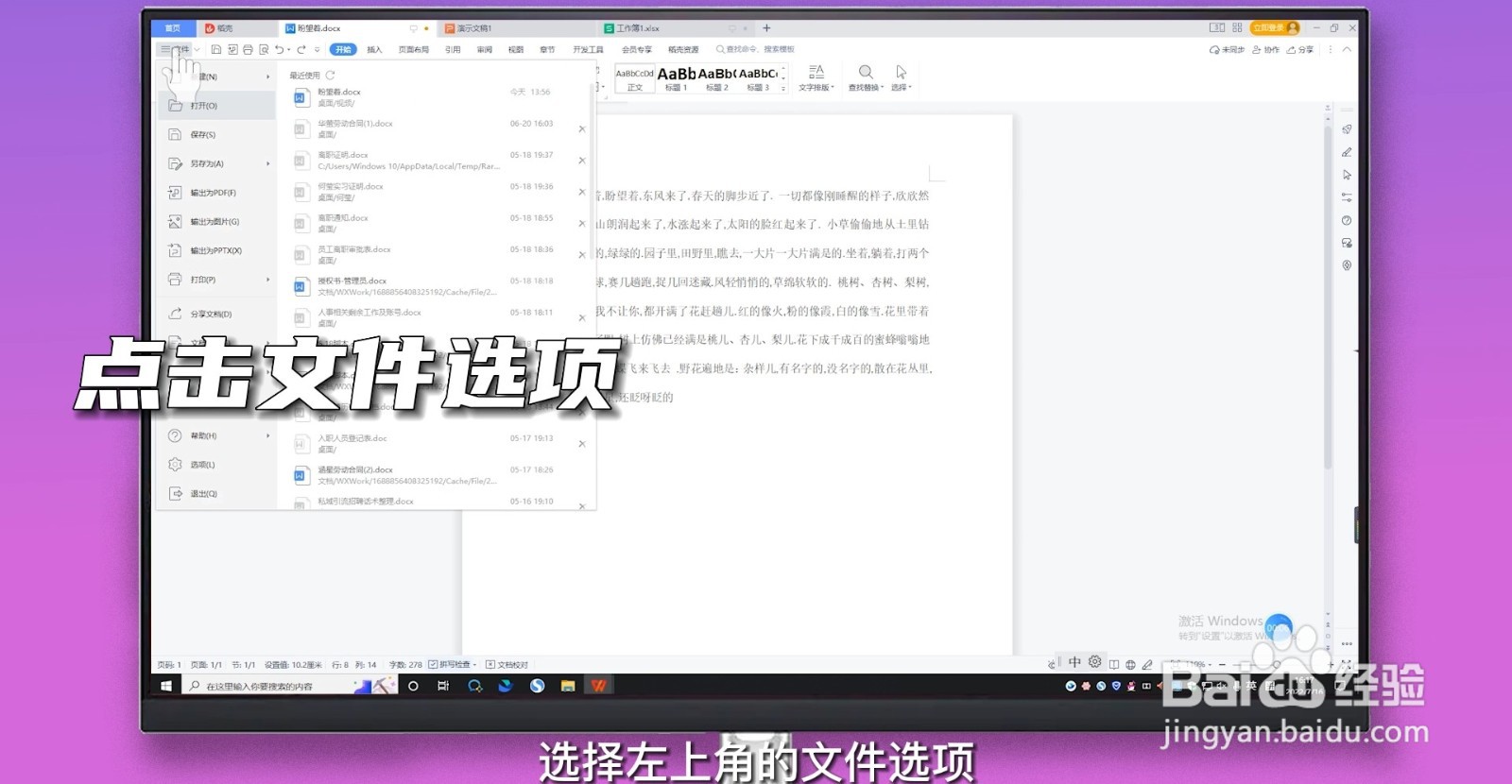Screen dimensions: 1512x784
Task: Expand the 打印 submenu arrow
Action: click(268, 280)
